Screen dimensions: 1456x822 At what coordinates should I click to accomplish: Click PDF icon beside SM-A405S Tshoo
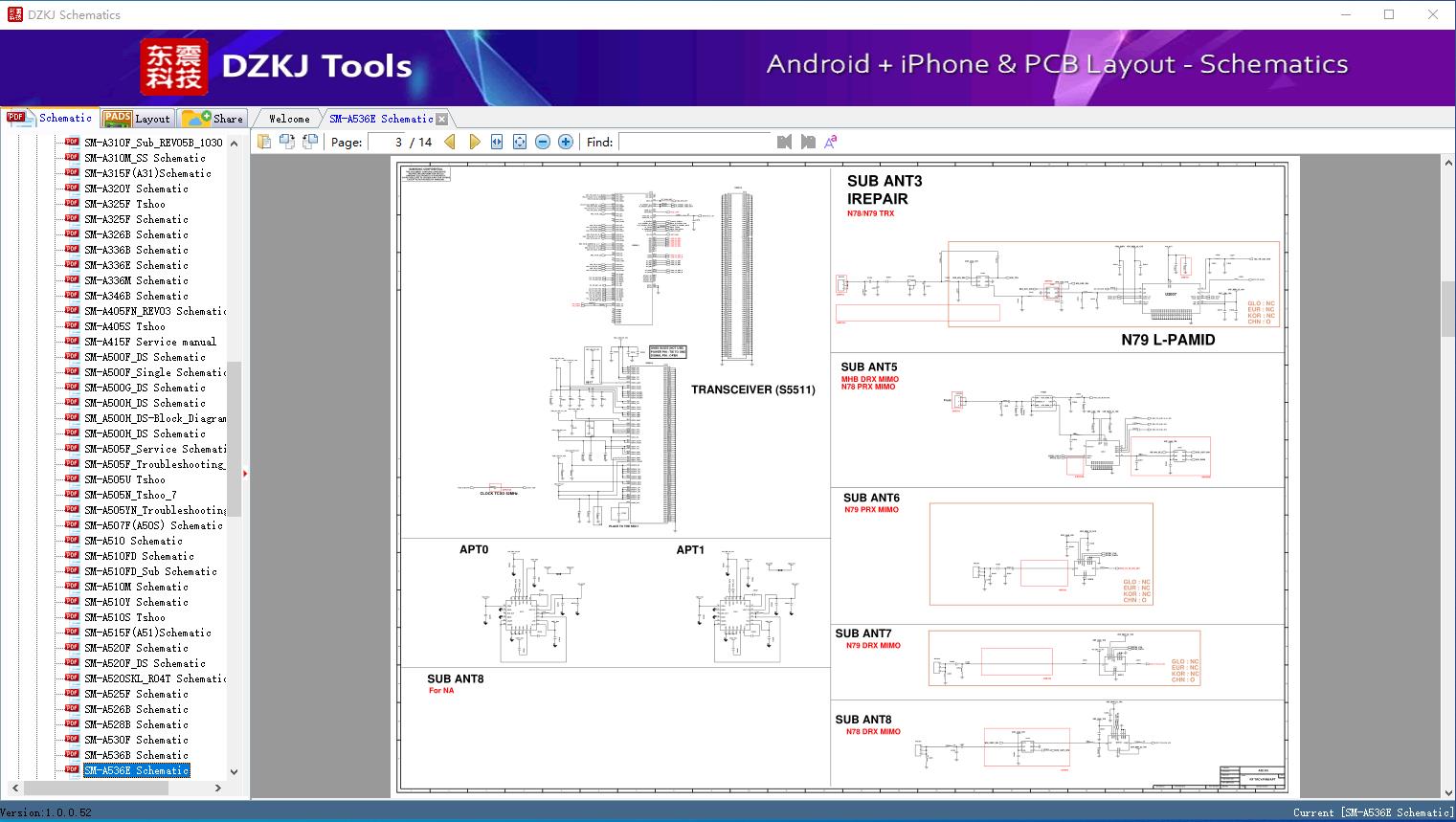[x=72, y=325]
